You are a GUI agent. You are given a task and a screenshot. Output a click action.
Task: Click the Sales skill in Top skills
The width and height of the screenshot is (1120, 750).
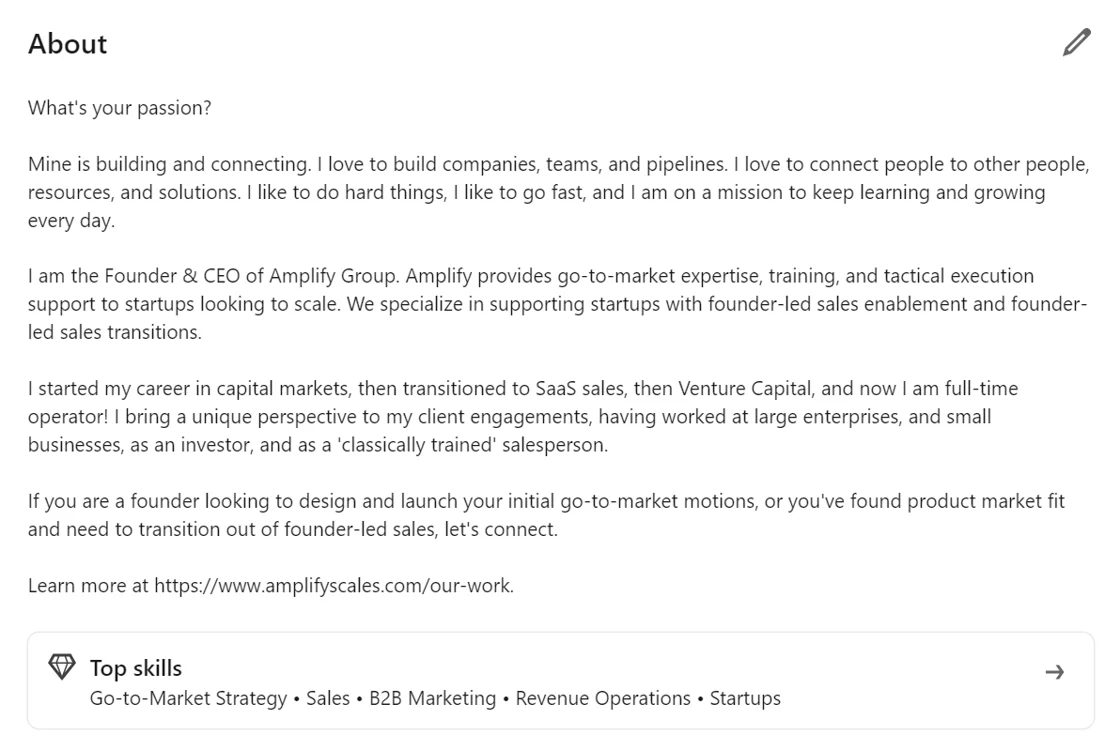(x=328, y=698)
